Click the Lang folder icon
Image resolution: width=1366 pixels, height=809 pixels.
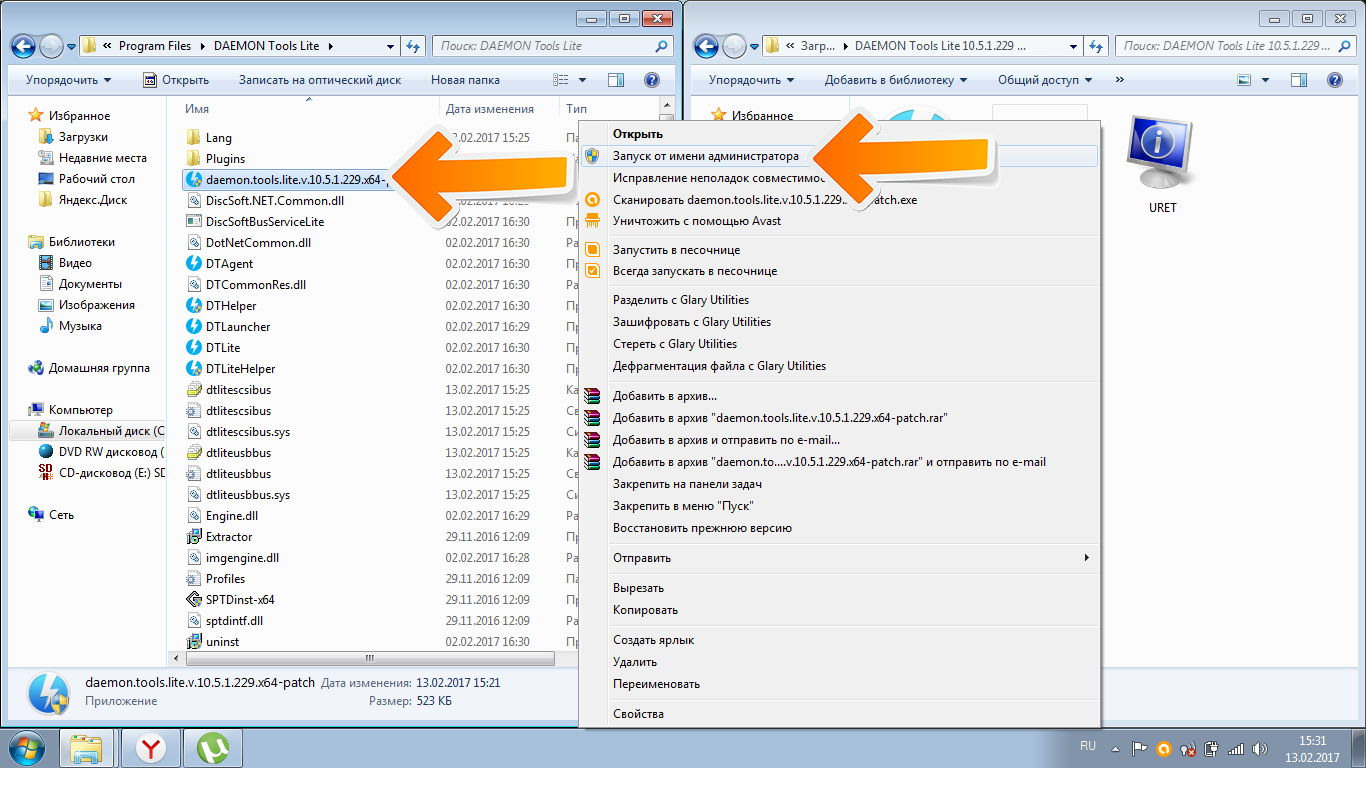pos(194,138)
